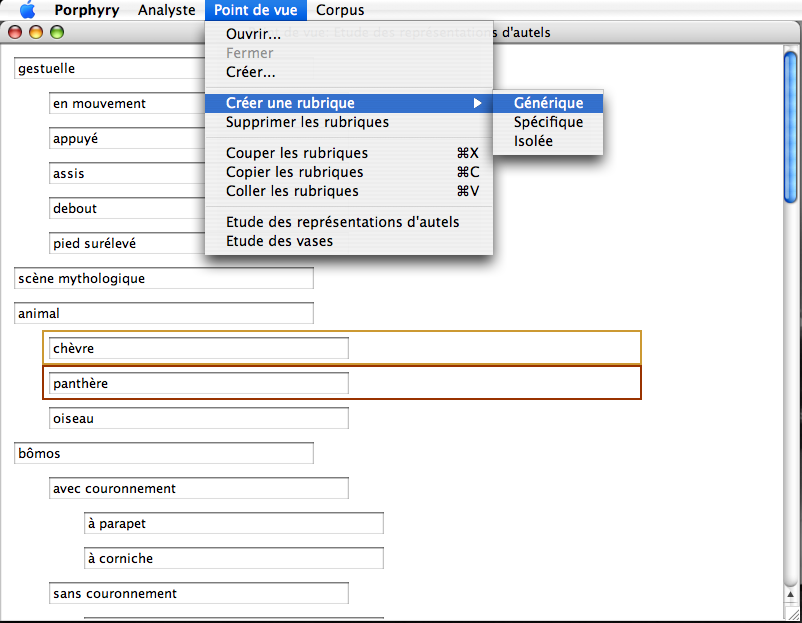Click Coller les rubriques
The height and width of the screenshot is (623, 802).
292,191
